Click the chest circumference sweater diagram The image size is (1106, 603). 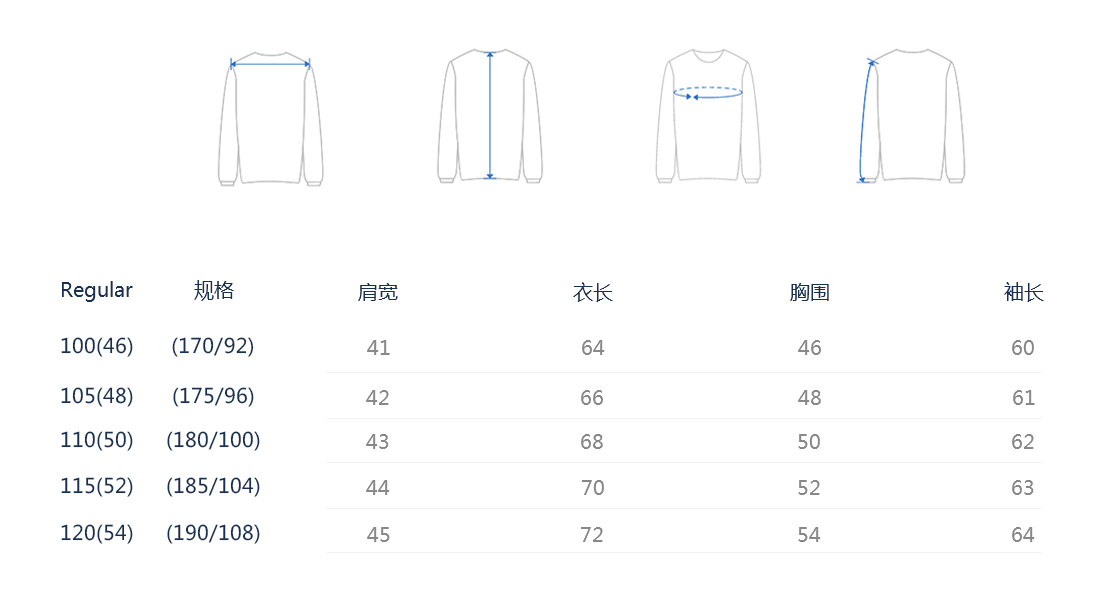click(708, 116)
